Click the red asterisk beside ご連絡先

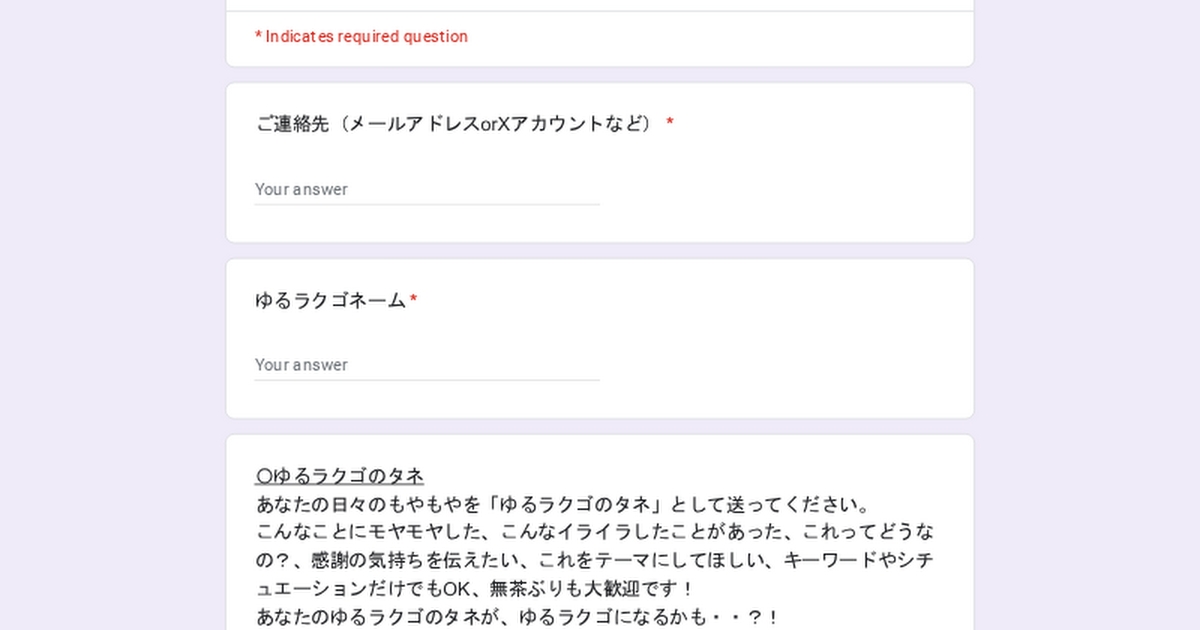[x=670, y=124]
